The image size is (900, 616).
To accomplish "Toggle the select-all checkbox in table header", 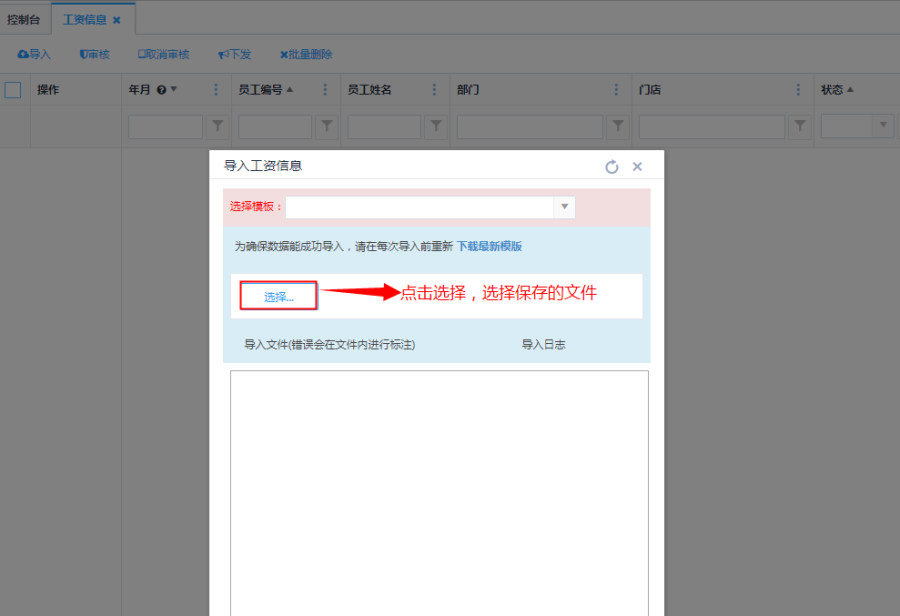I will [x=13, y=90].
